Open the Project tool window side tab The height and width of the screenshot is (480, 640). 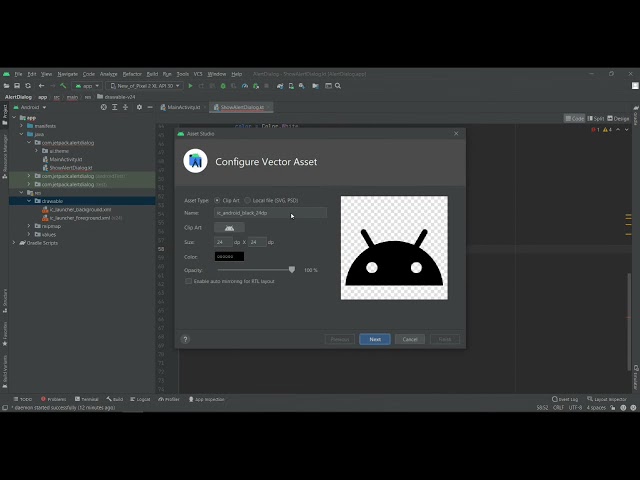pyautogui.click(x=4, y=114)
